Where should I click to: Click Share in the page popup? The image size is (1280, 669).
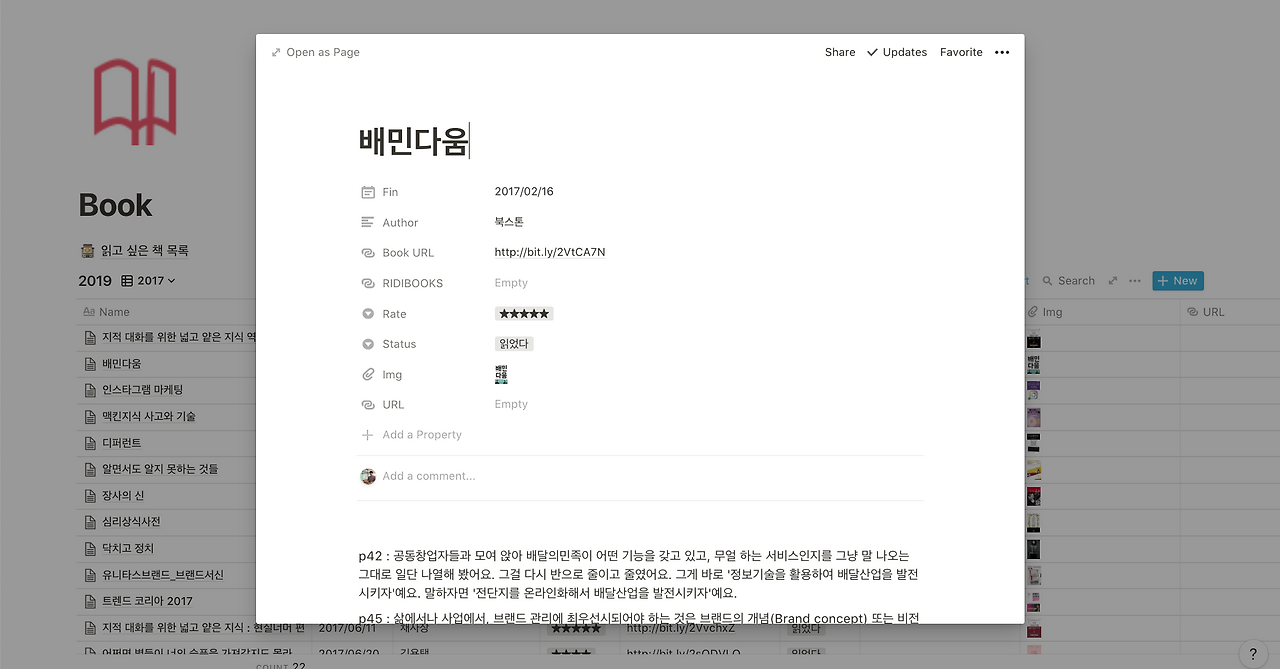click(x=840, y=52)
